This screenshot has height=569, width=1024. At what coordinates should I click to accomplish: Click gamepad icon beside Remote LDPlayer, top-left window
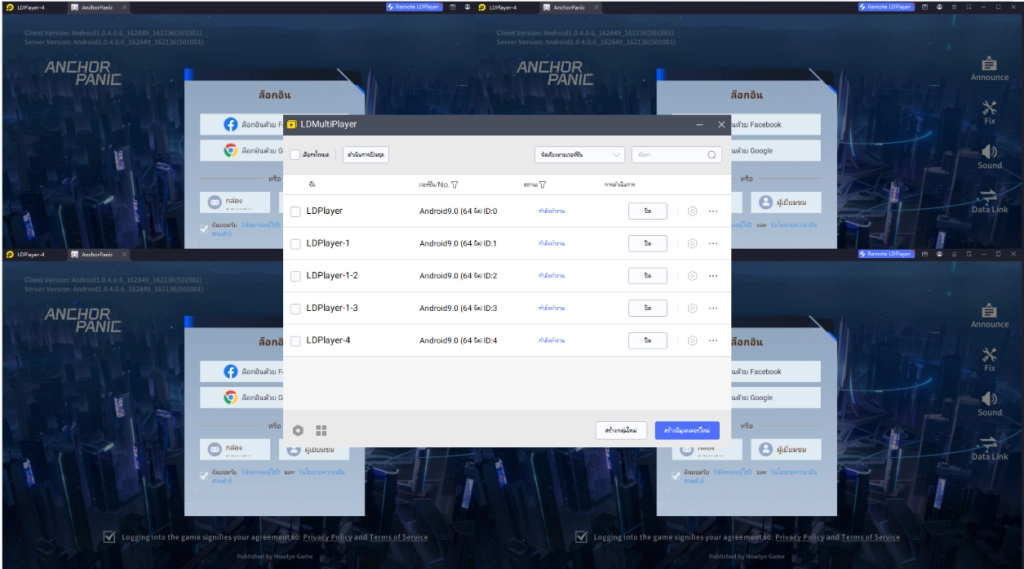(453, 7)
